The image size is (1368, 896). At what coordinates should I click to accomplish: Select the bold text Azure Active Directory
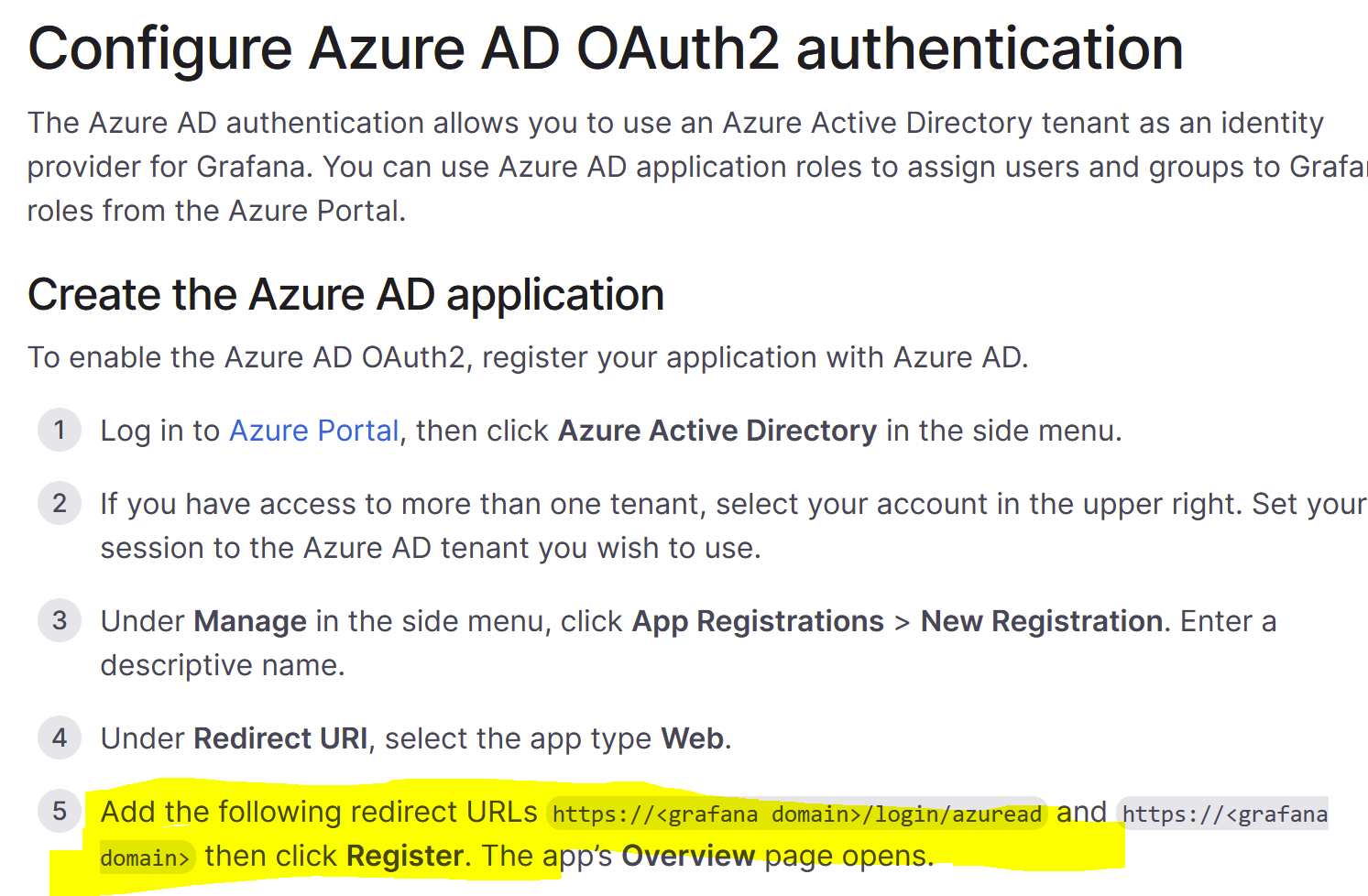(x=717, y=430)
